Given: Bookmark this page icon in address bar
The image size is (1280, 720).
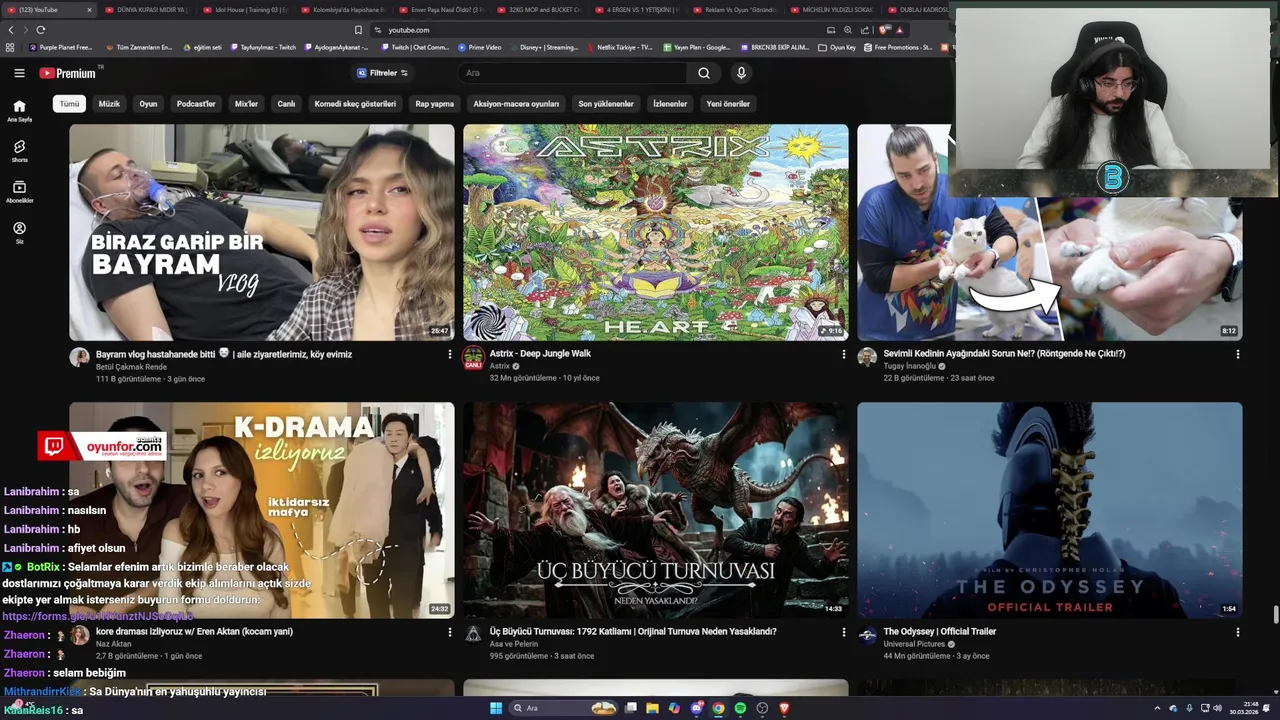Looking at the screenshot, I should tap(359, 30).
